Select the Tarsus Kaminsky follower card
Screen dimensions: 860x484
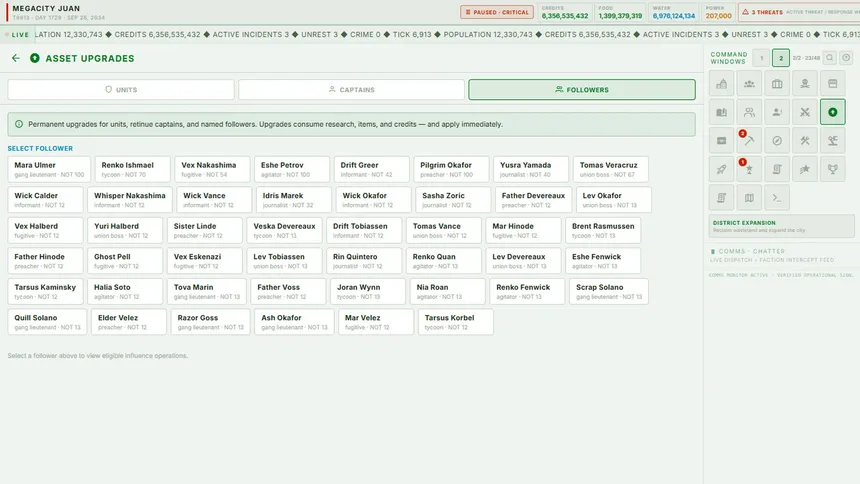(x=46, y=291)
